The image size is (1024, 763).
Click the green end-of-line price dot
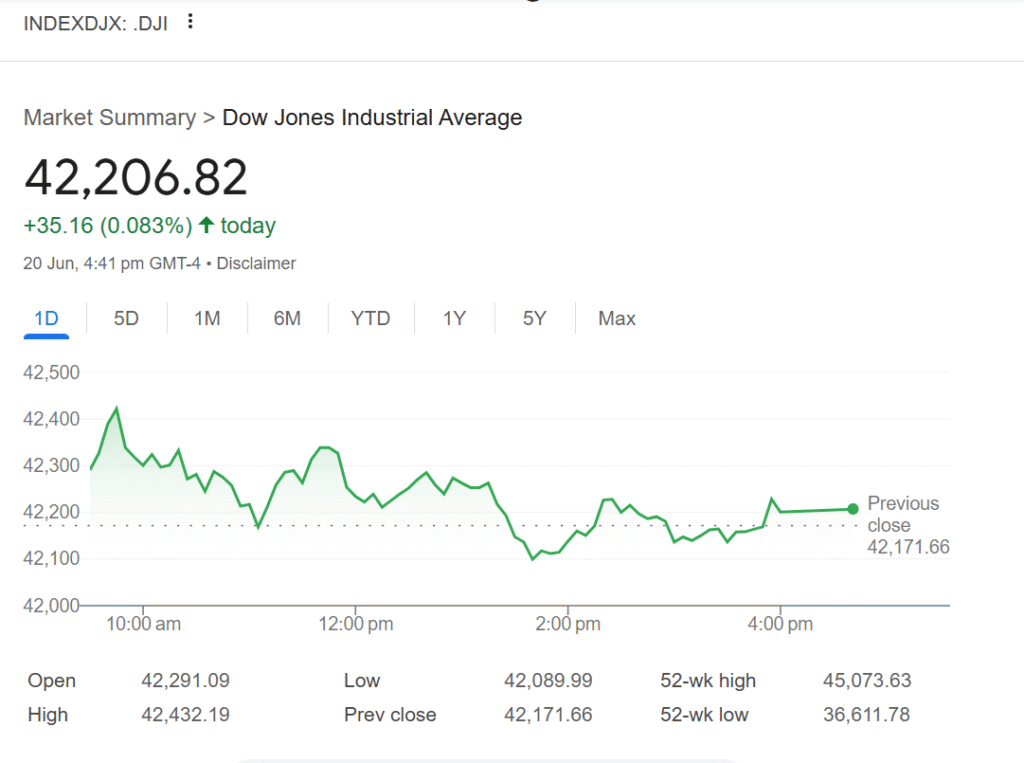point(853,509)
